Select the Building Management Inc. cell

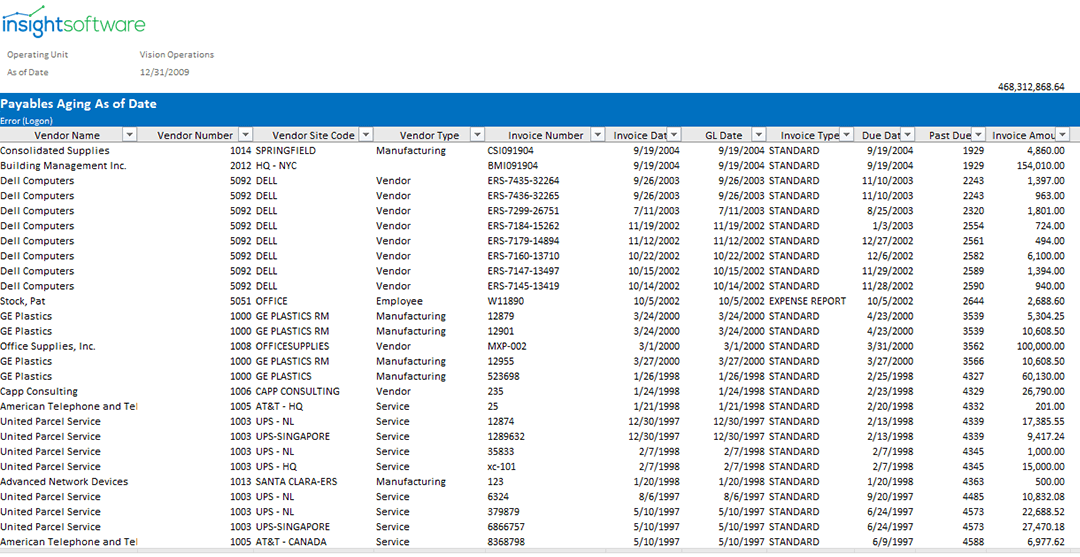click(x=63, y=165)
